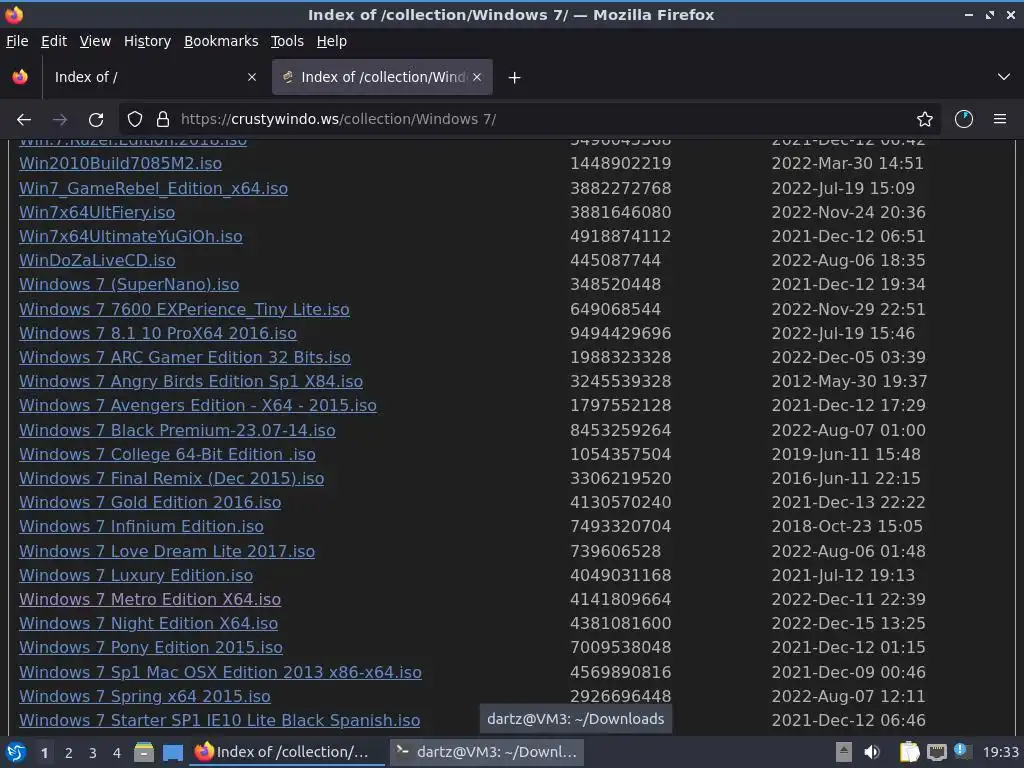Screen dimensions: 1024x768
Task: Click the URL address bar
Action: pos(529,120)
